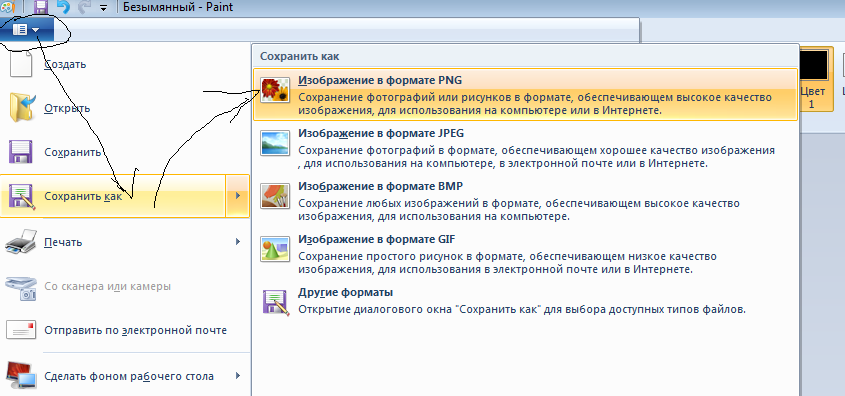Click the save floppy icon in title bar

click(x=41, y=7)
